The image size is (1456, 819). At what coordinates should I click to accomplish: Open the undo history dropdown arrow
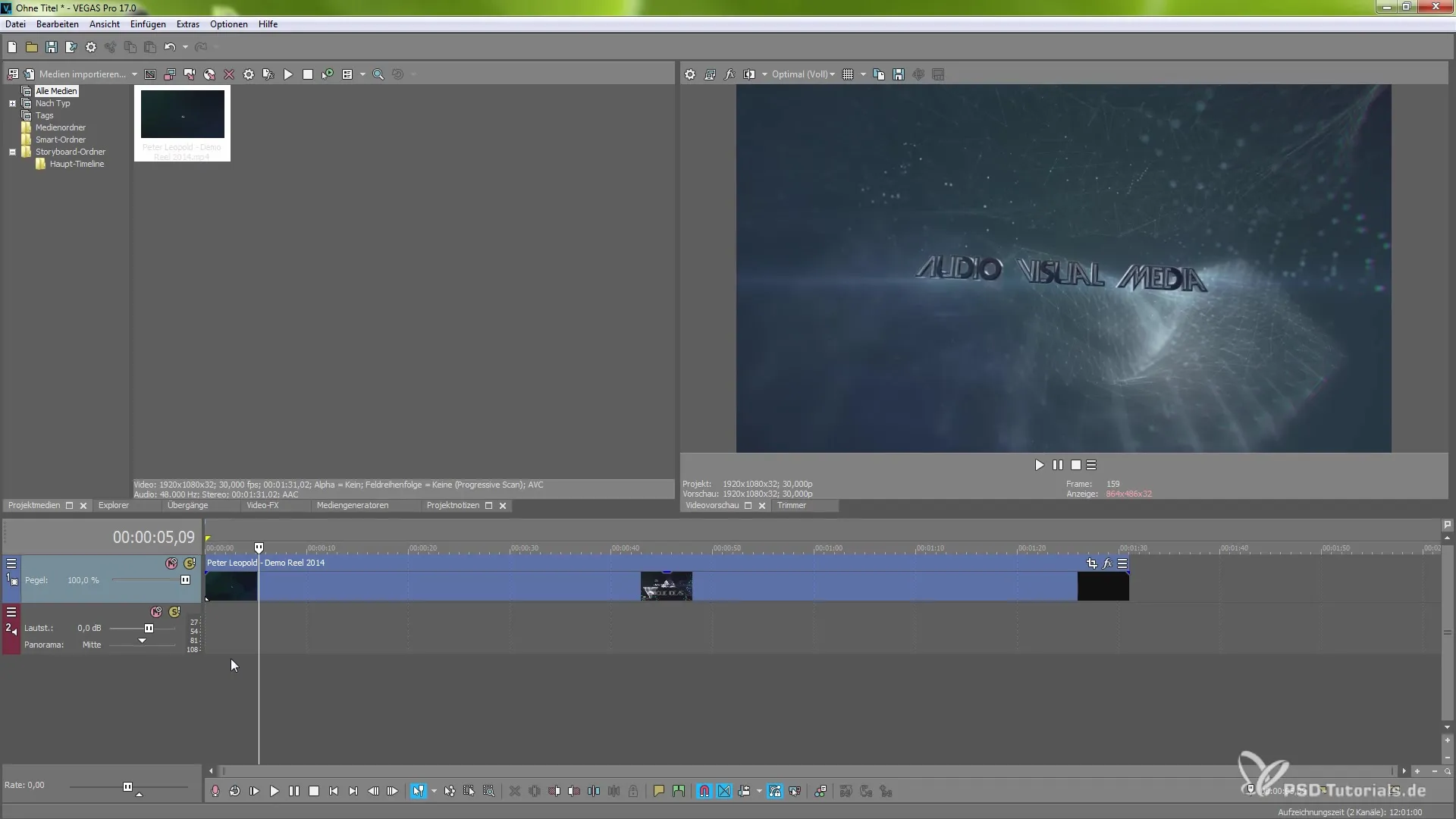(x=185, y=47)
